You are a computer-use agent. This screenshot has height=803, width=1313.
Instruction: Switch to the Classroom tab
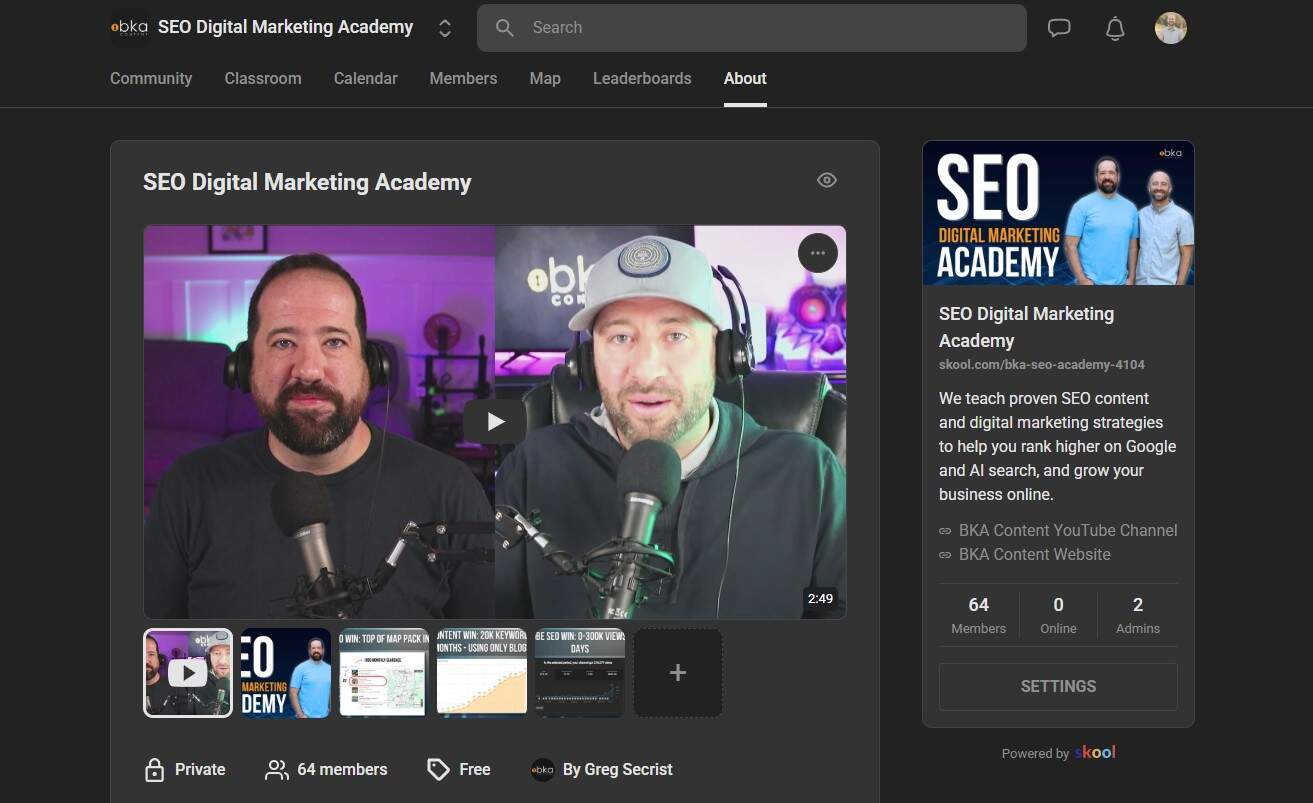[262, 78]
